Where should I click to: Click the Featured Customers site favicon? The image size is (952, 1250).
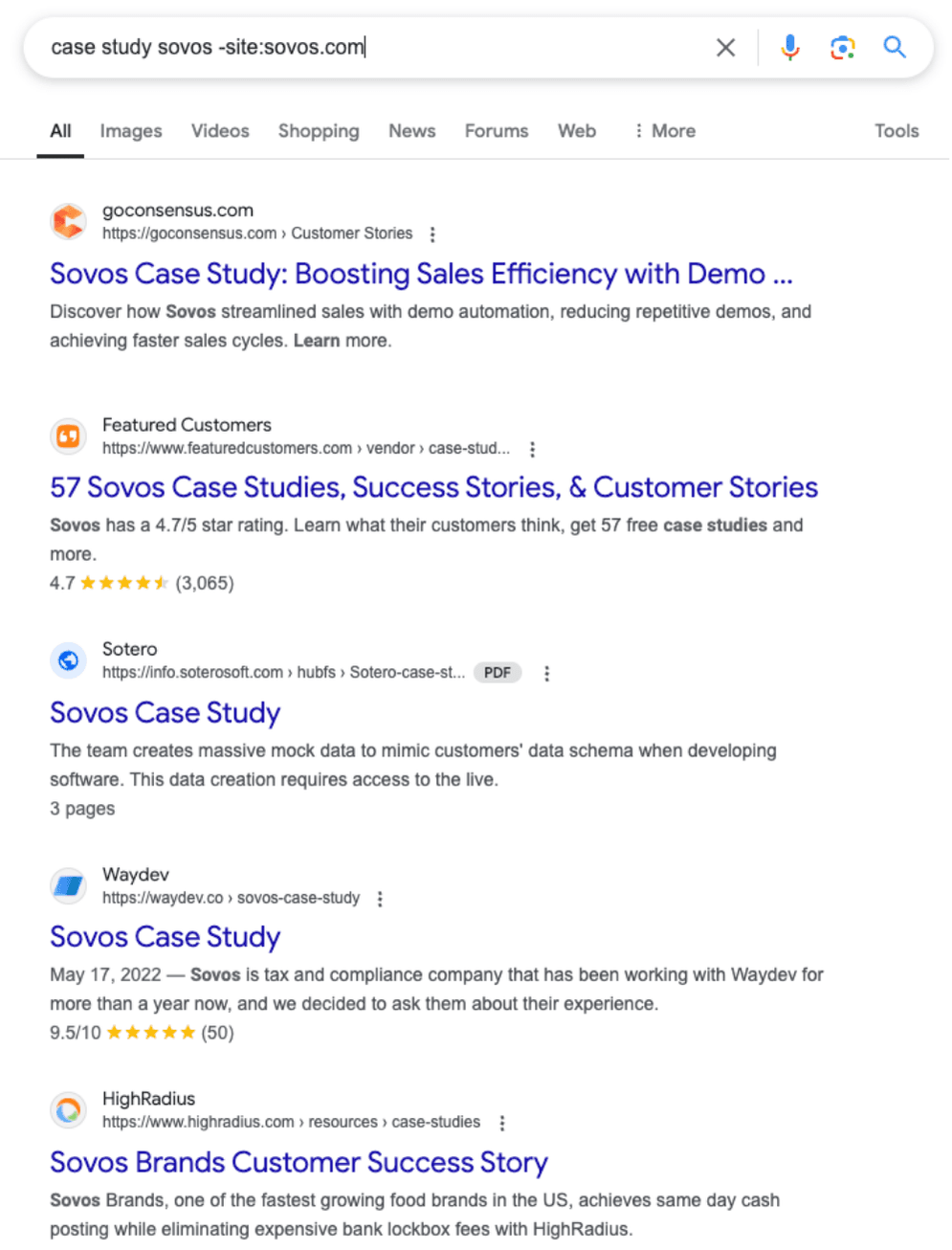(x=67, y=435)
